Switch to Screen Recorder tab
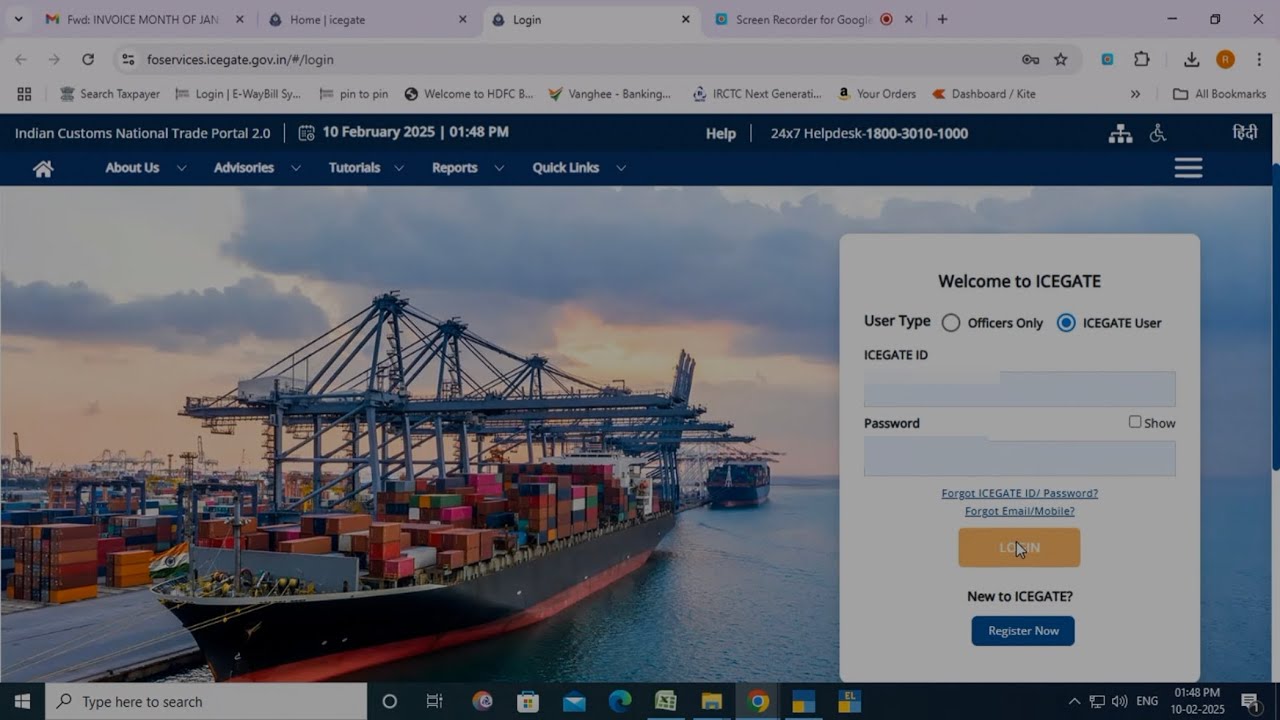The height and width of the screenshot is (720, 1280). pyautogui.click(x=805, y=19)
